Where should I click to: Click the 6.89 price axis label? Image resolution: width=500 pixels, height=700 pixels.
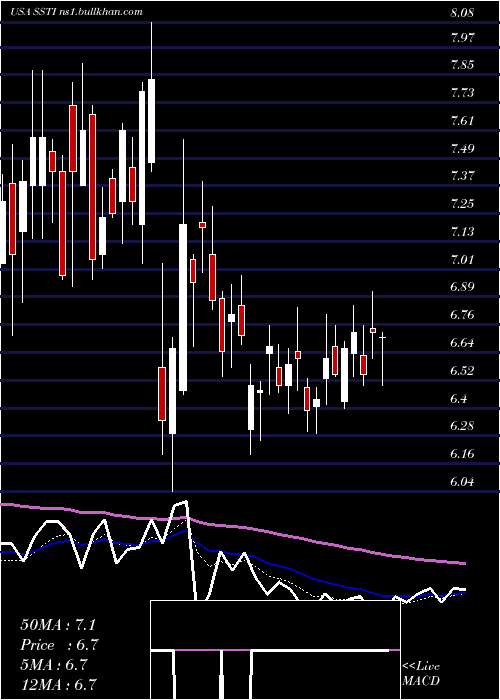tap(462, 287)
